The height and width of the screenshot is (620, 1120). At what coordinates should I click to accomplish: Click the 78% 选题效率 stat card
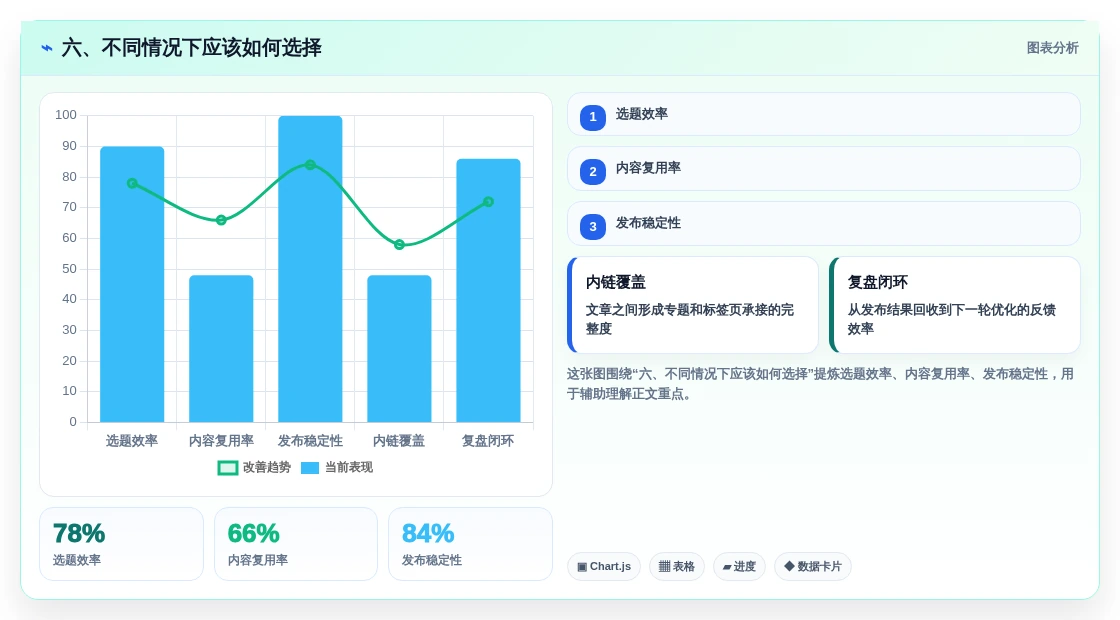coord(121,544)
